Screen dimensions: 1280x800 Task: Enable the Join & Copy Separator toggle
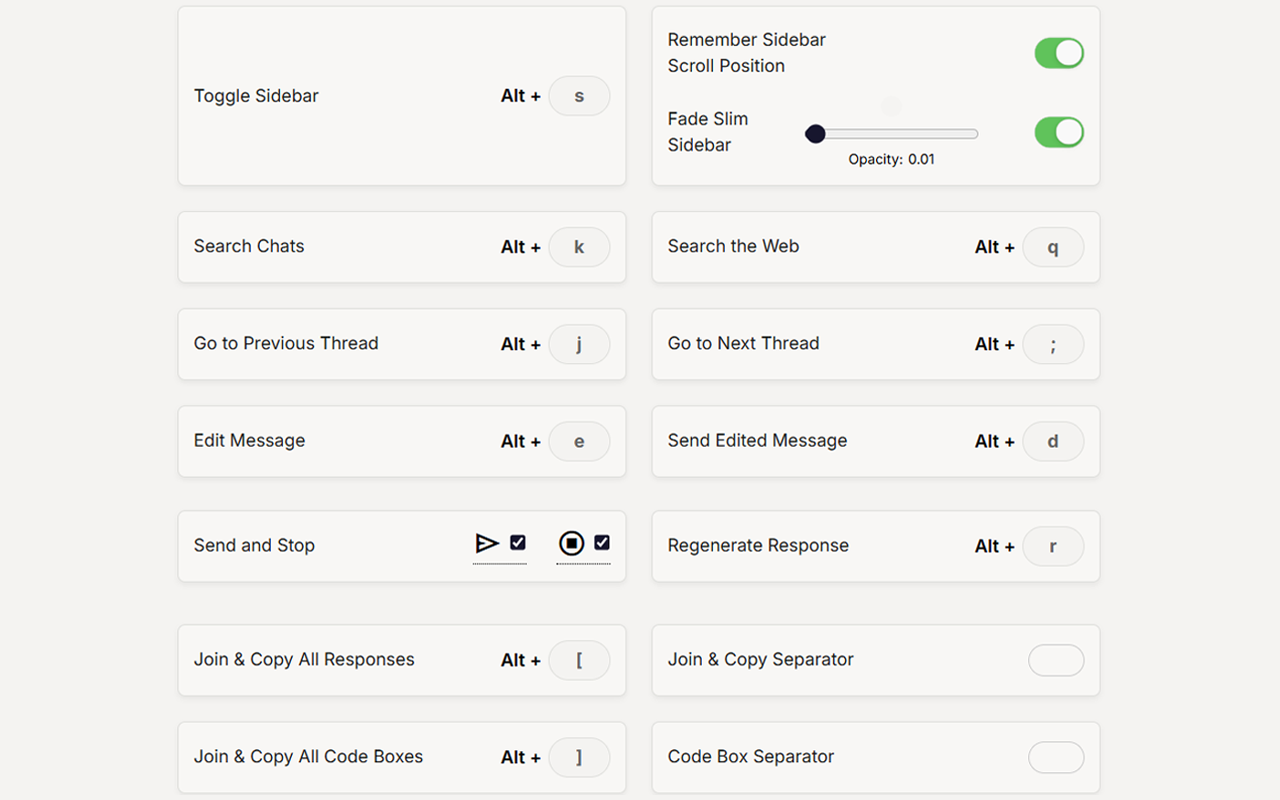(1056, 660)
